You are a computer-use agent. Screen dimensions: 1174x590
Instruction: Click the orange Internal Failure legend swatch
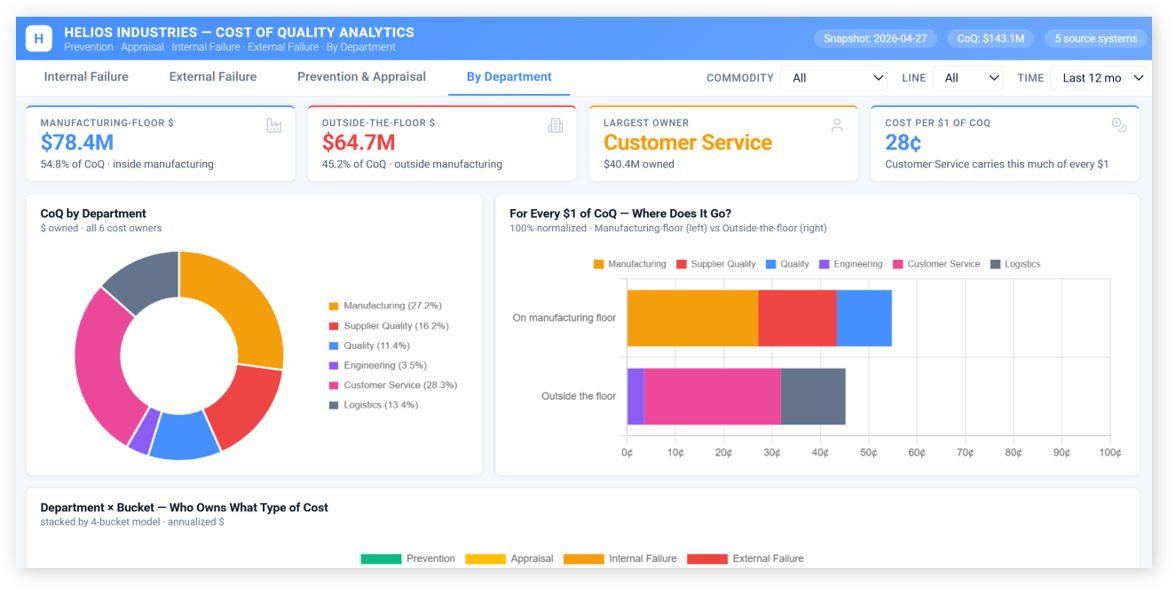point(583,559)
